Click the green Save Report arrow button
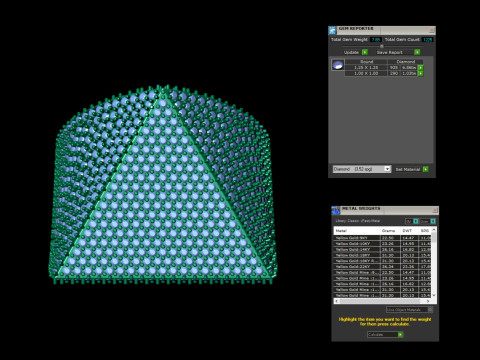480x360 pixels. (417, 52)
